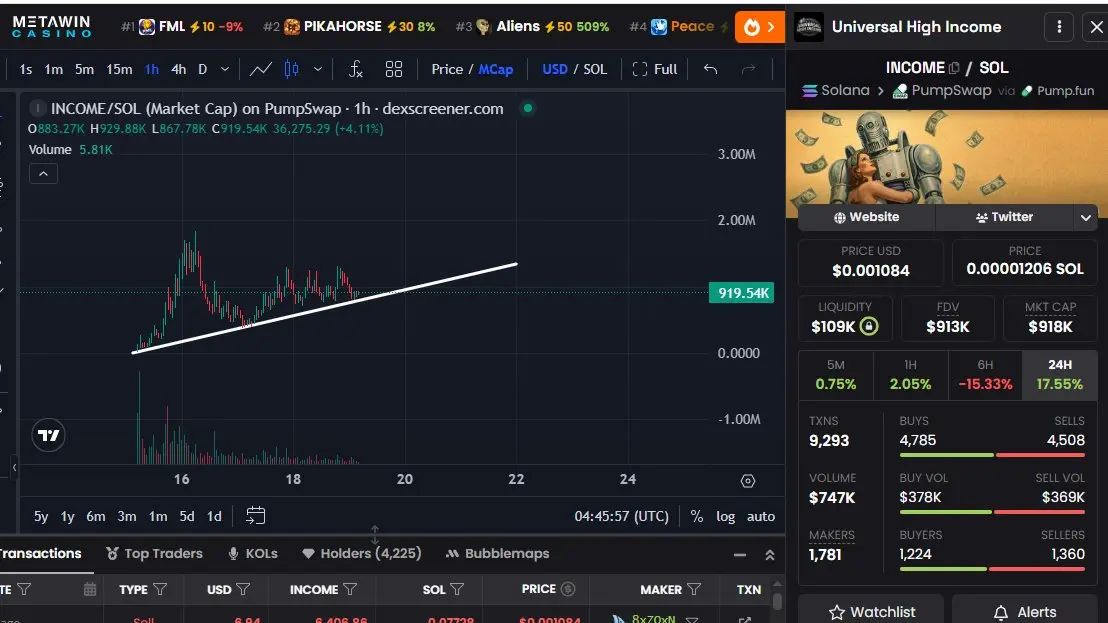This screenshot has height=623, width=1108.
Task: Undo the last chart action
Action: point(710,69)
